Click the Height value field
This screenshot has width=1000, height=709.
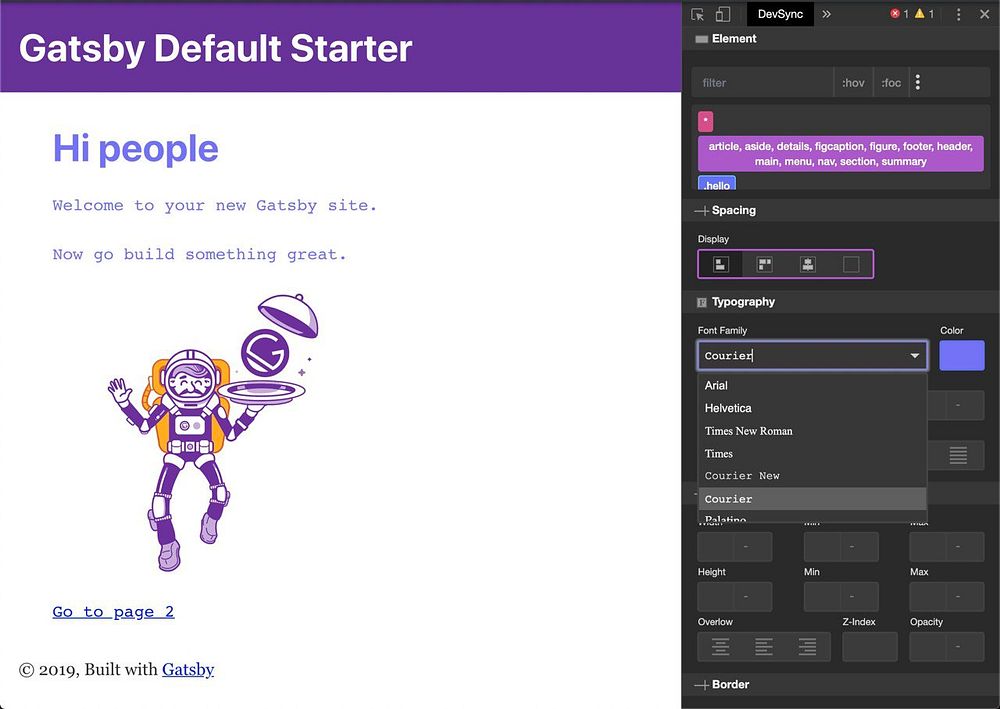coord(716,597)
